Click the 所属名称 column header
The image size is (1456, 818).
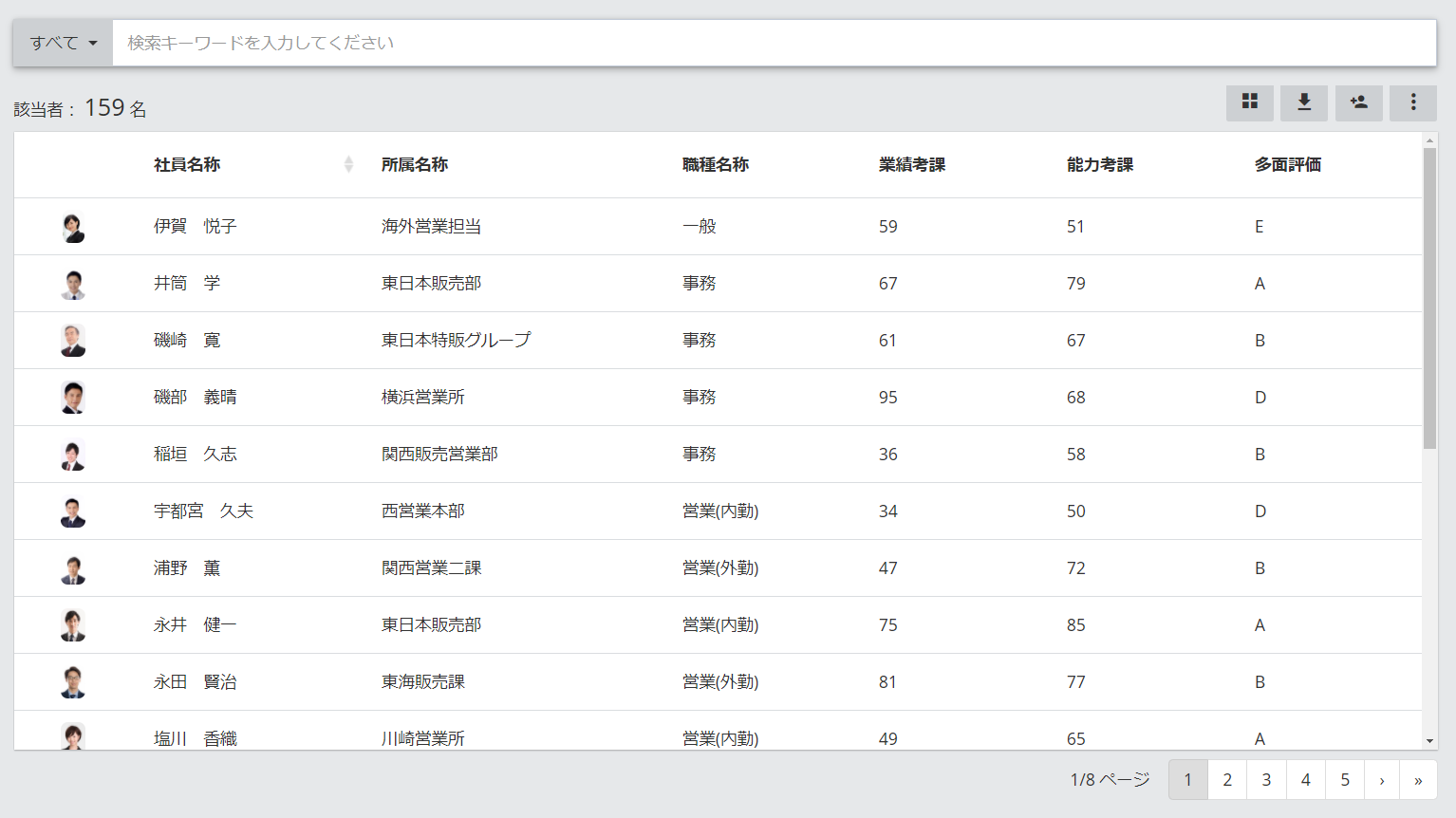(x=415, y=164)
